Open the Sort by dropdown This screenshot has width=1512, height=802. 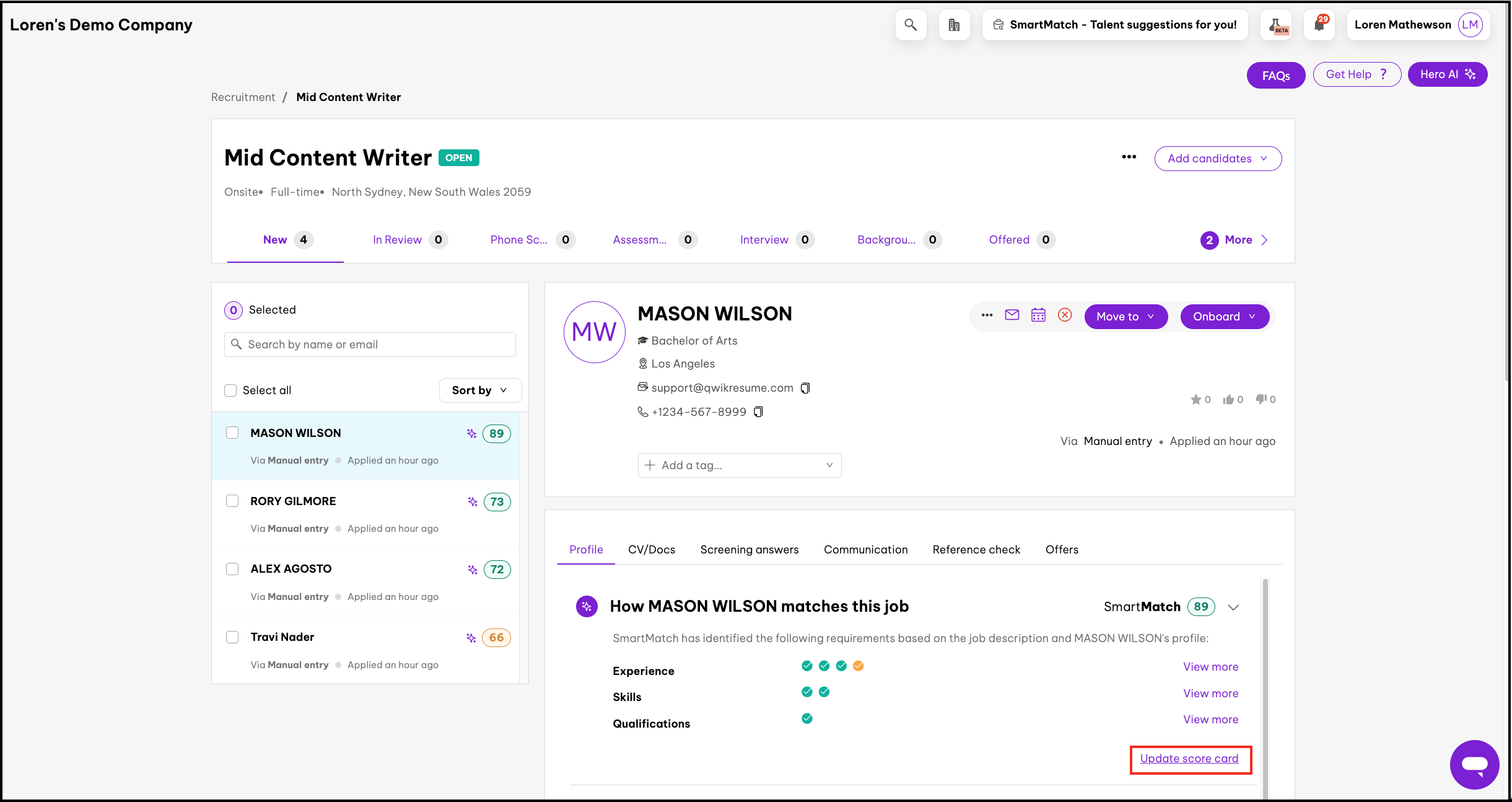point(480,390)
